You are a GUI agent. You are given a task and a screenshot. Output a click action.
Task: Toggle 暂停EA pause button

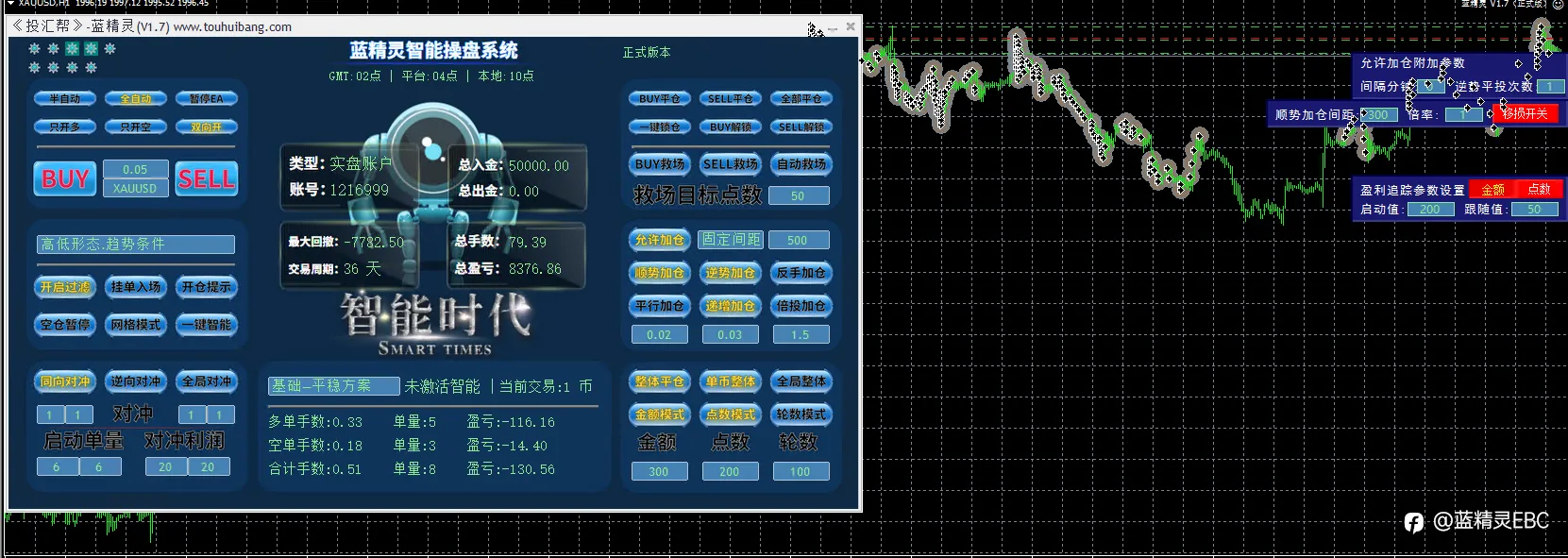point(207,98)
